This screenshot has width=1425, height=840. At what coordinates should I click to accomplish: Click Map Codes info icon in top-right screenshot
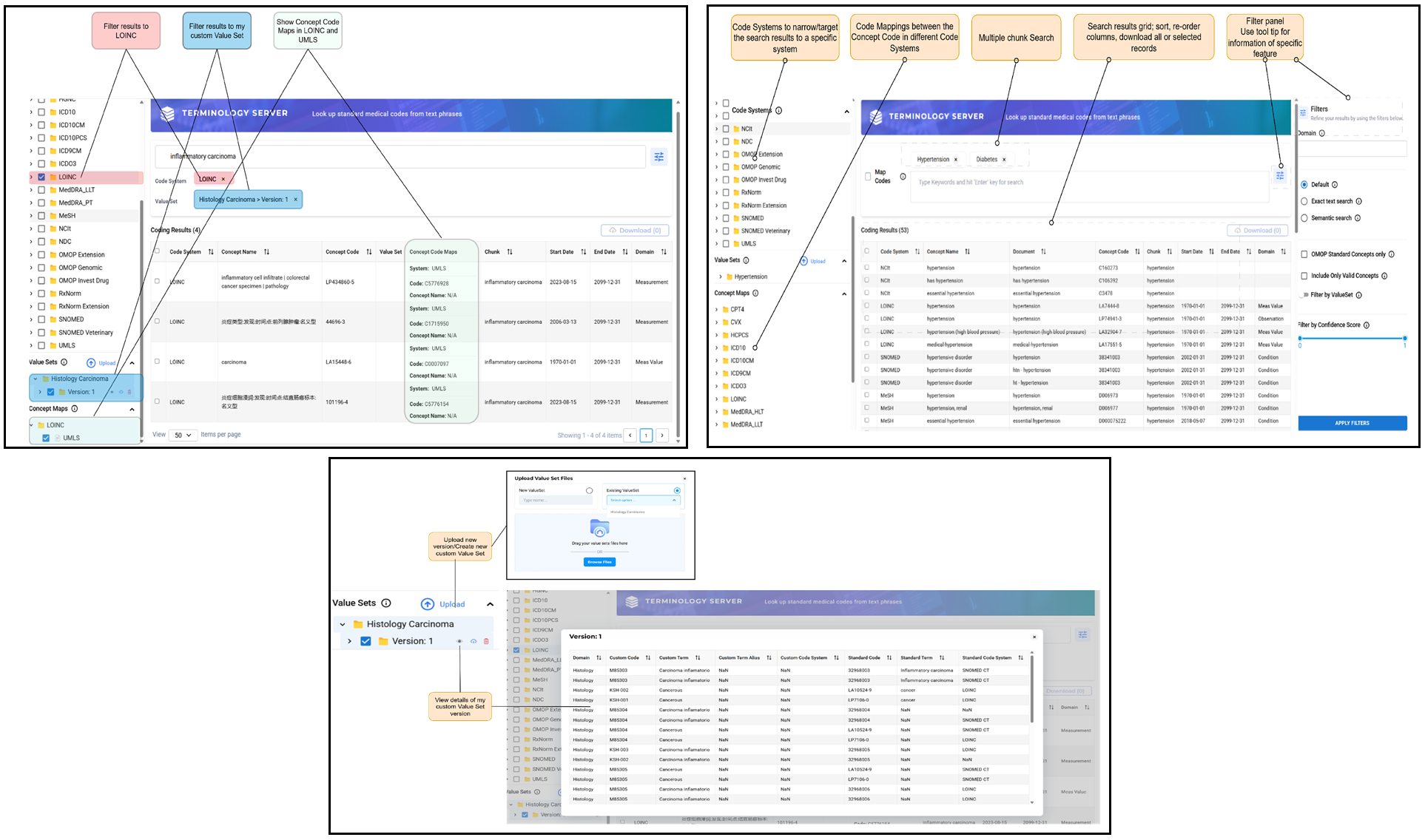(x=903, y=176)
